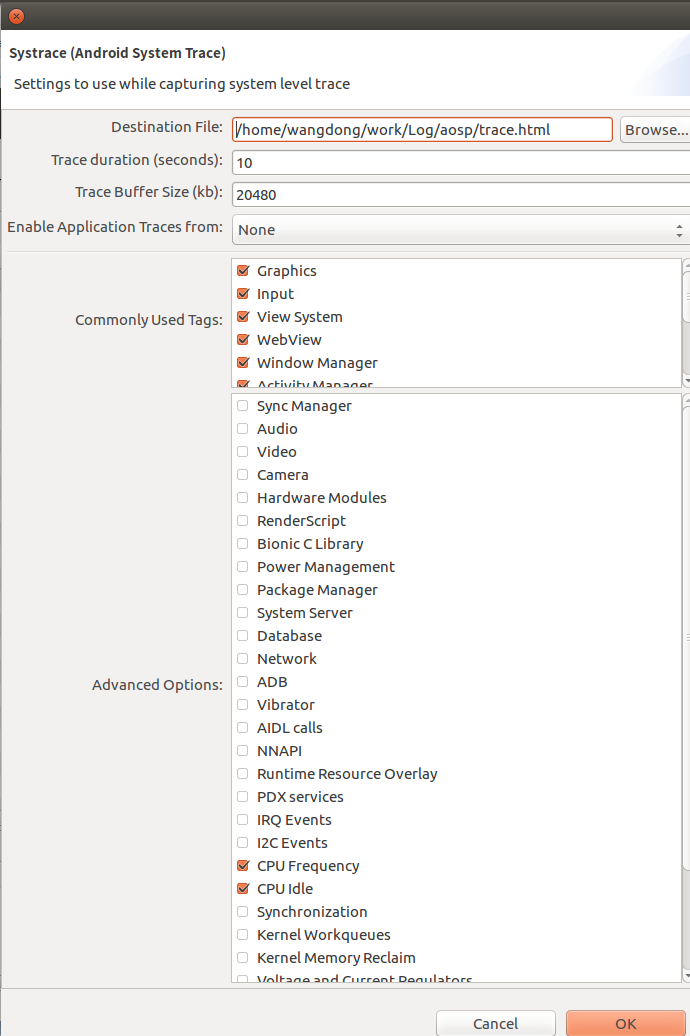Enable Video tracing
Screen dimensions: 690x1036
(x=241, y=451)
